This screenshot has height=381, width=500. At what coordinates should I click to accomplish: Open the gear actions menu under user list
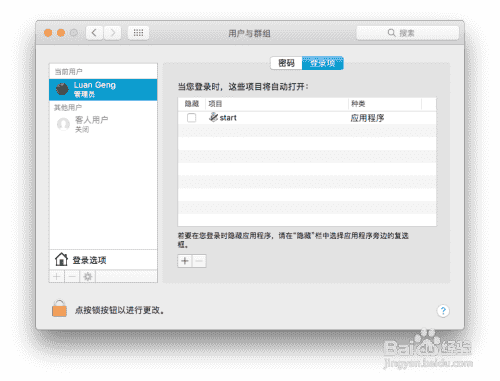[x=88, y=276]
